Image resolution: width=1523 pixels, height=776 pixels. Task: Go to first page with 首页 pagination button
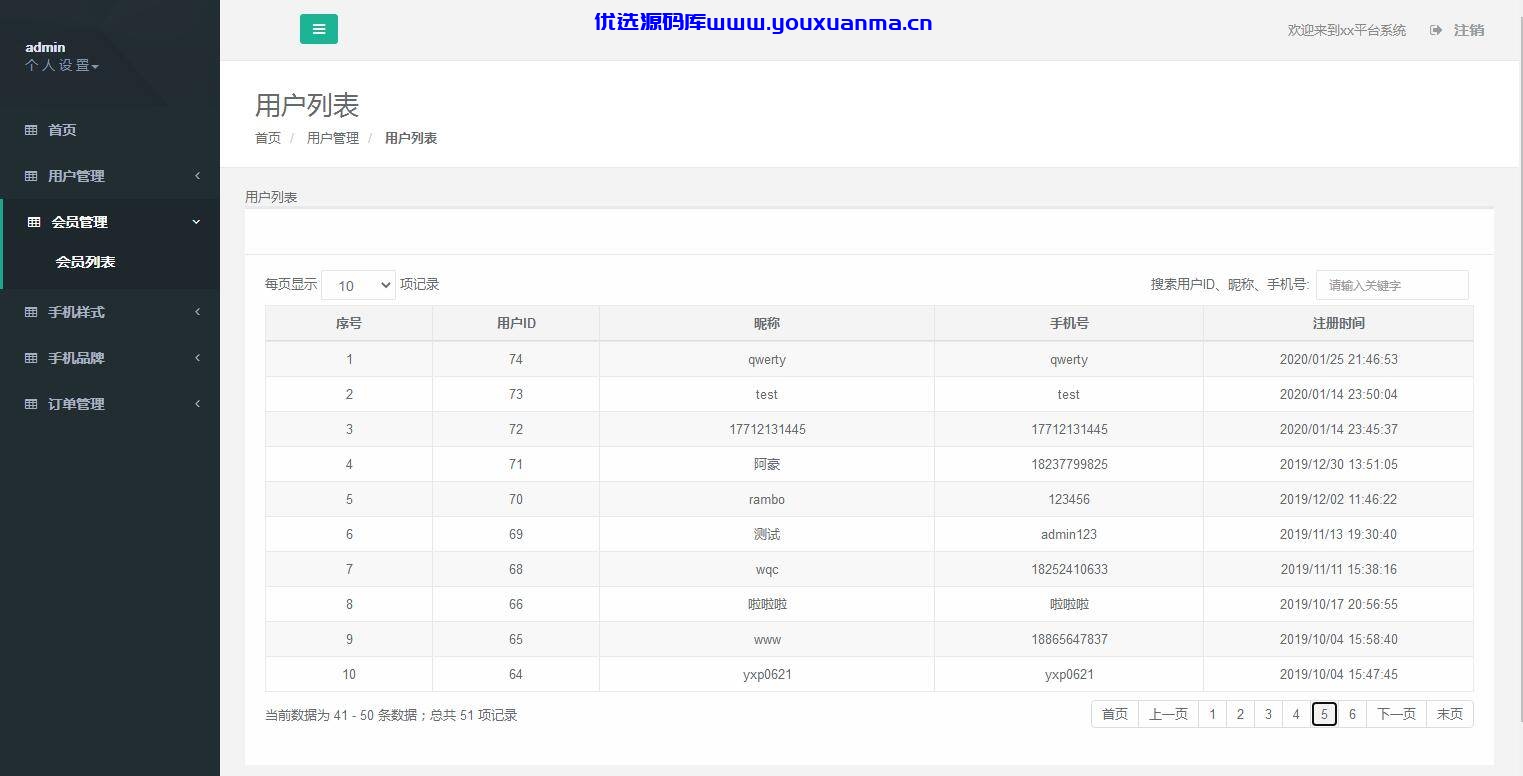tap(1115, 714)
